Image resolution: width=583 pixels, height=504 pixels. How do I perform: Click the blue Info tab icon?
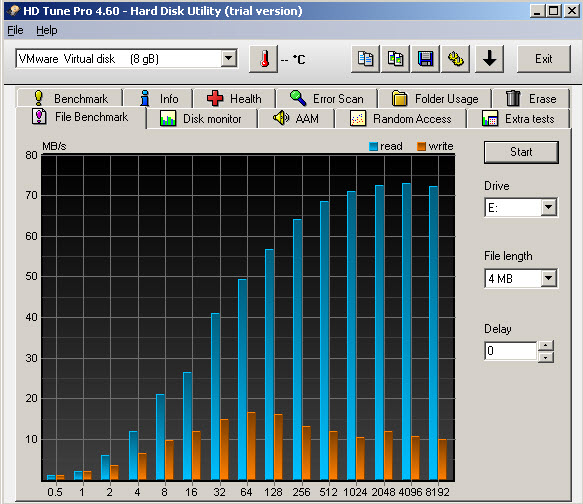click(145, 98)
